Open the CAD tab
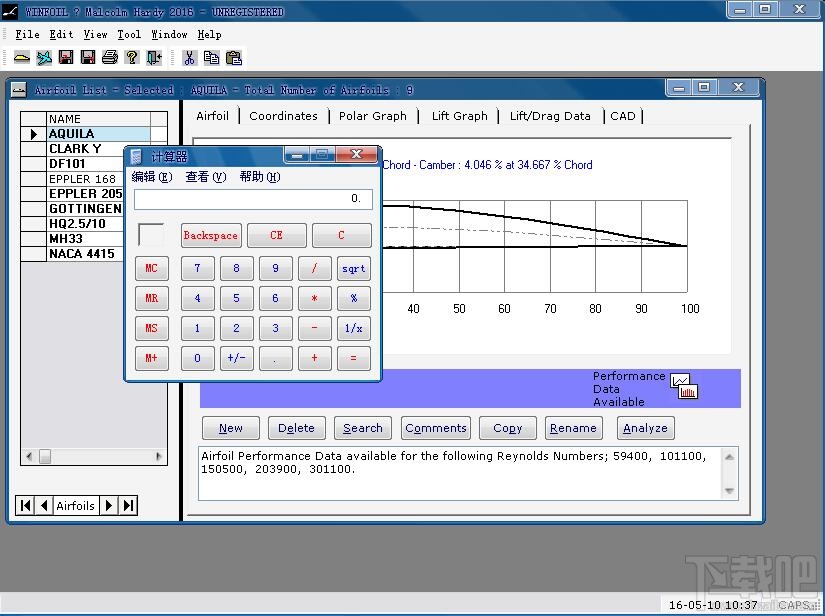825x616 pixels. (x=622, y=116)
